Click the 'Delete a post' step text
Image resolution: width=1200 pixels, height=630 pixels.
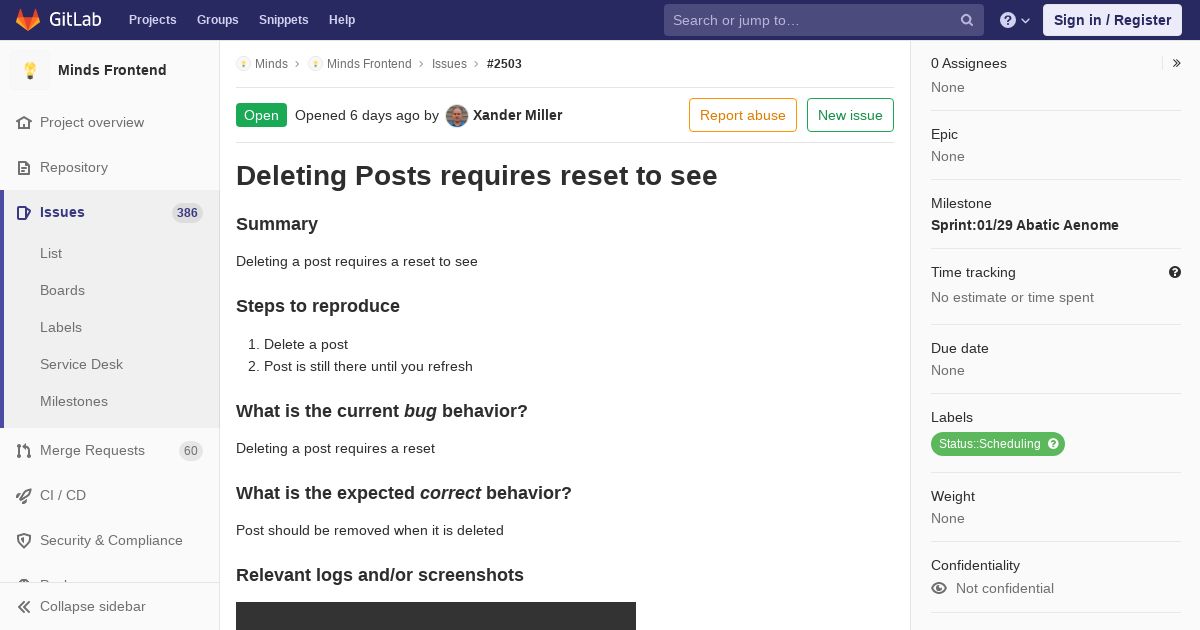306,344
